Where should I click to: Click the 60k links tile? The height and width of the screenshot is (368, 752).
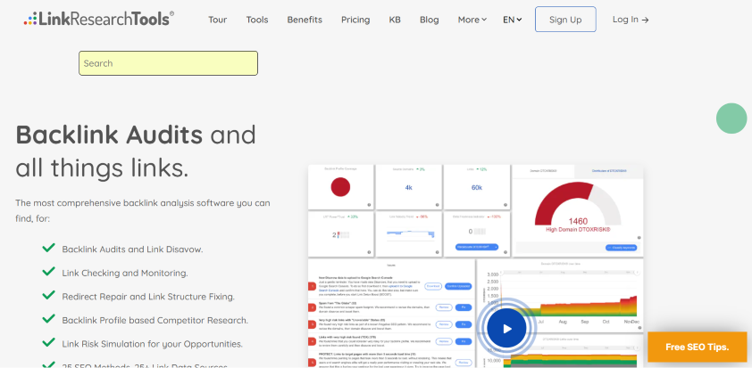[x=477, y=187]
